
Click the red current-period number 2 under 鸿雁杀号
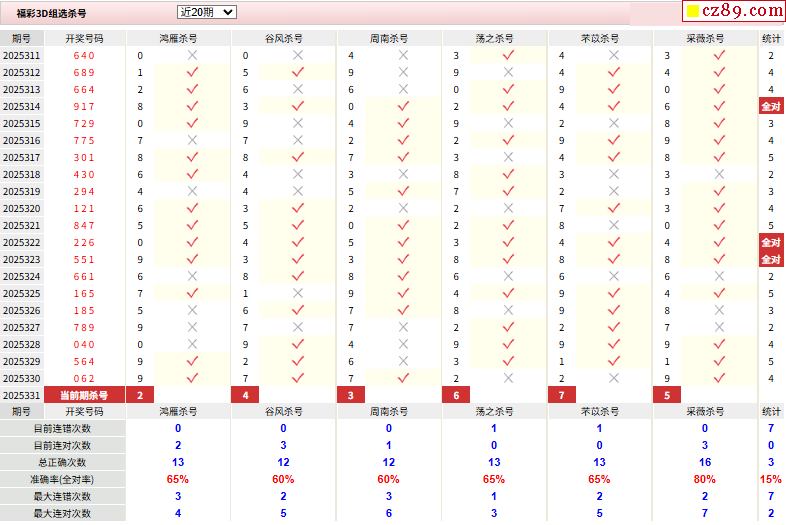[x=140, y=395]
